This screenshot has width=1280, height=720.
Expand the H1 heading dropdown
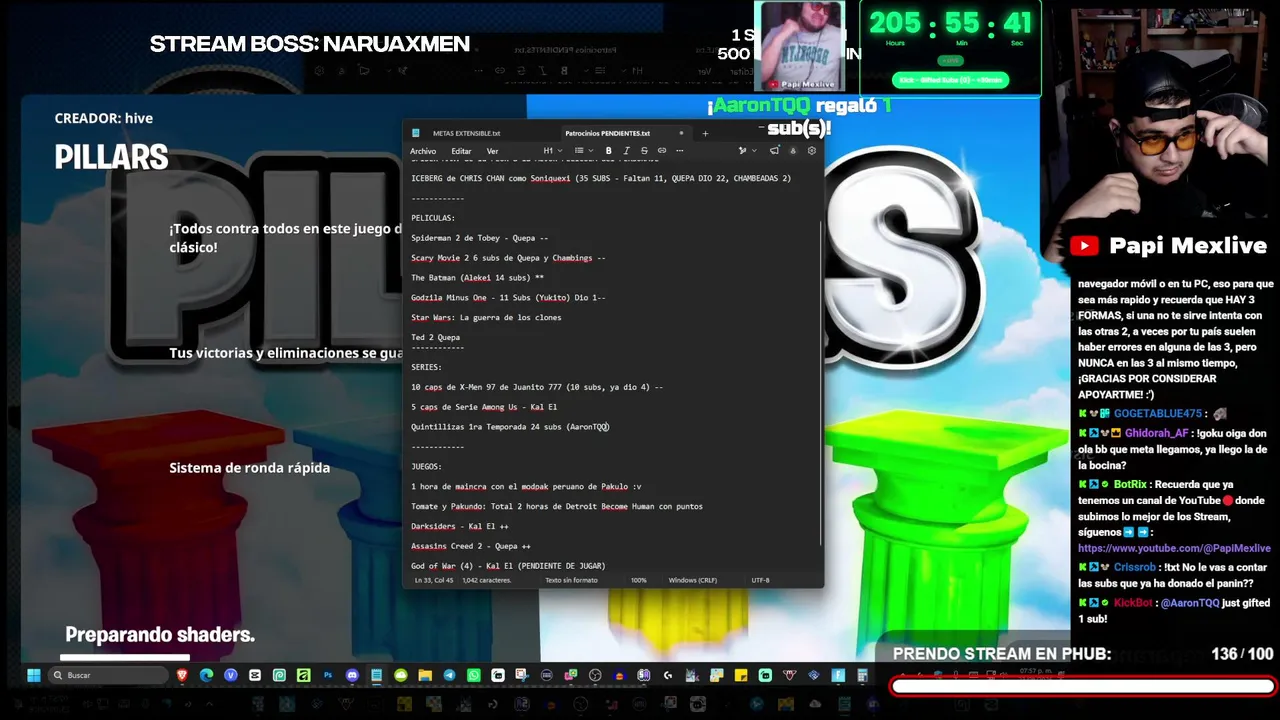tap(551, 151)
